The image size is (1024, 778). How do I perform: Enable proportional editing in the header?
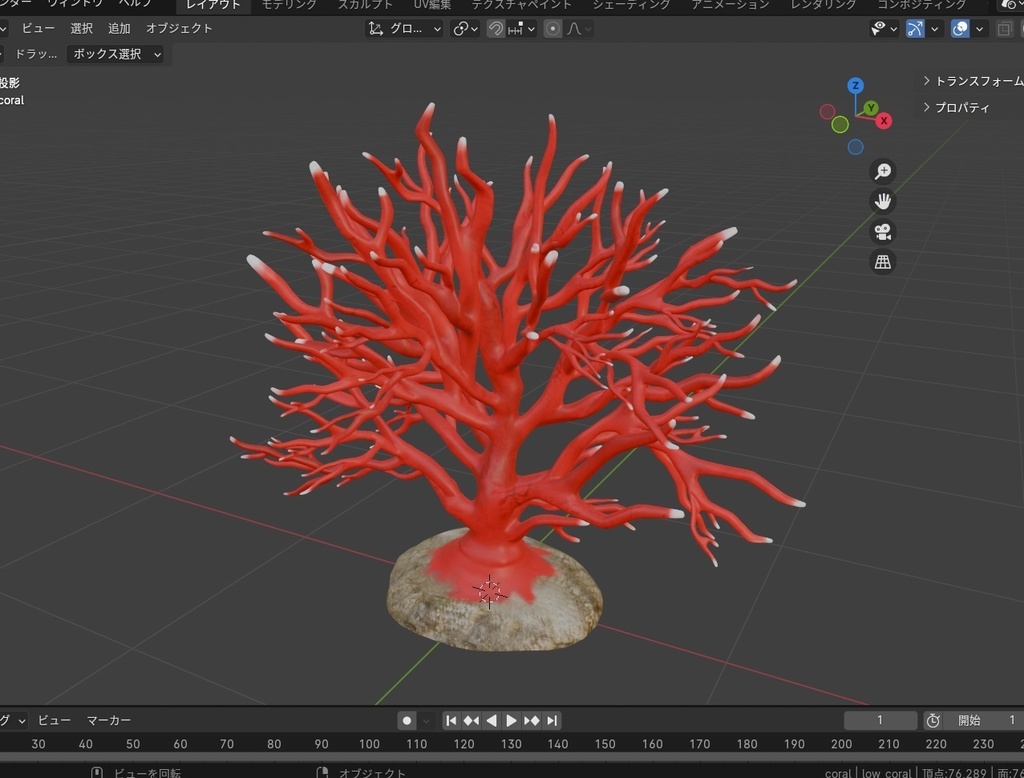552,28
